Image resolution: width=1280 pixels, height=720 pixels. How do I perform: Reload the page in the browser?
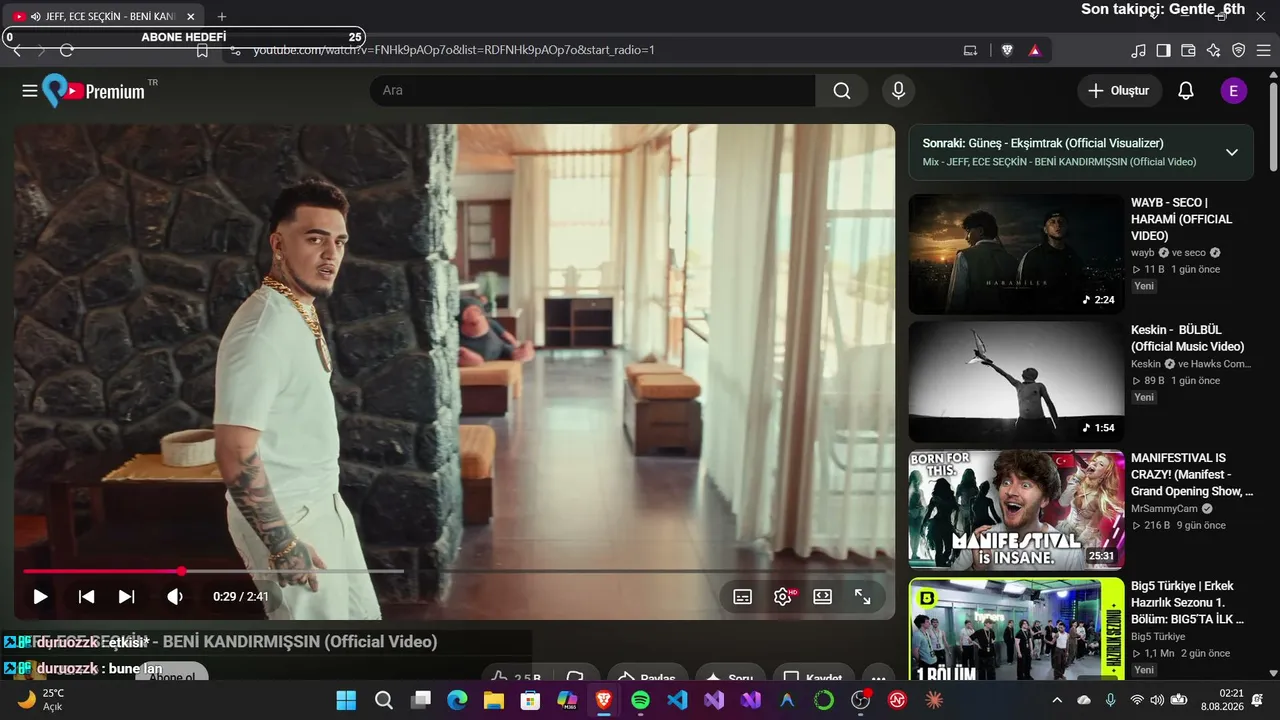(x=67, y=50)
